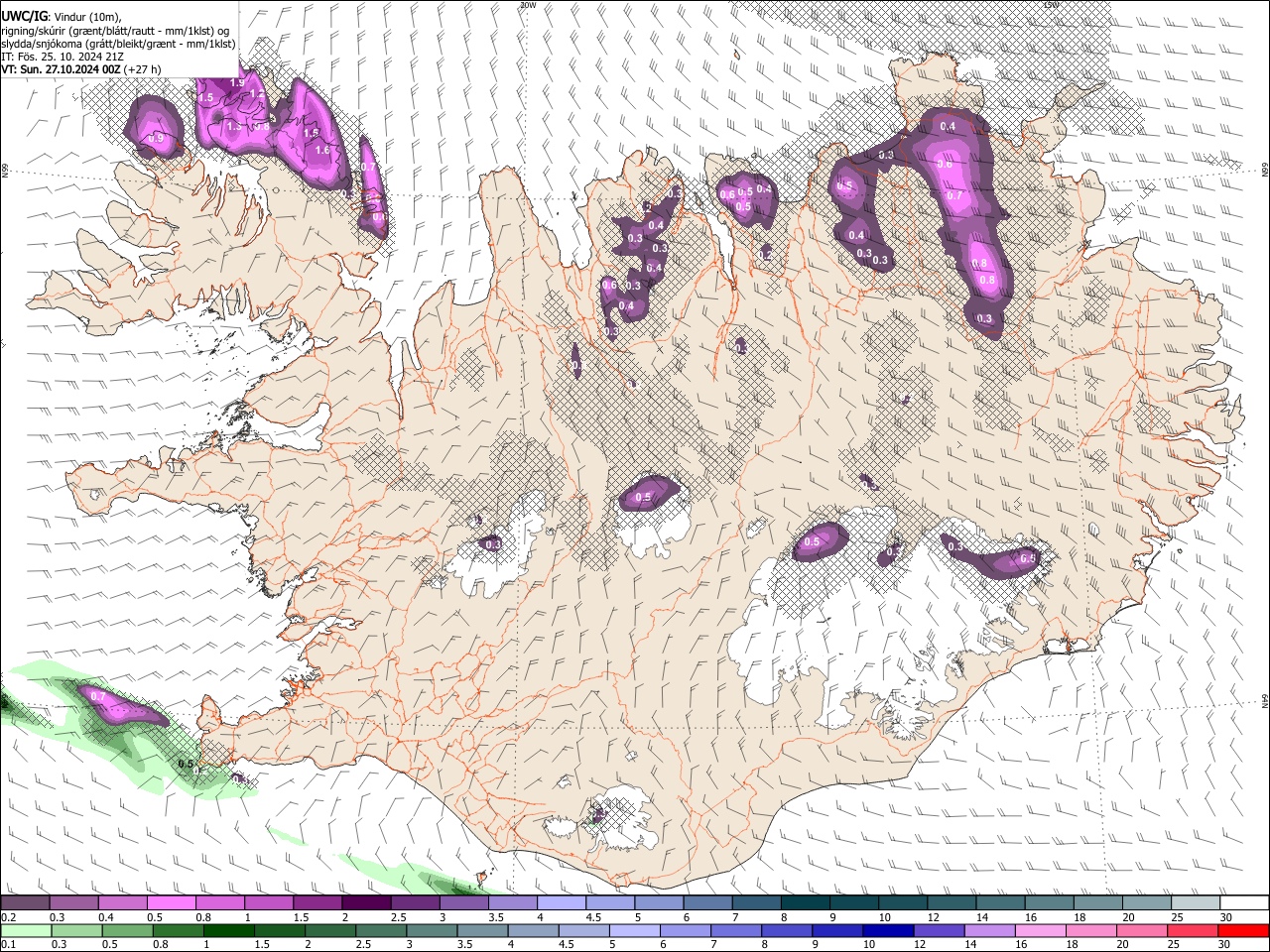The height and width of the screenshot is (952, 1270).
Task: Pick the lower legend swatch starting at 0.1
Action: tap(24, 930)
